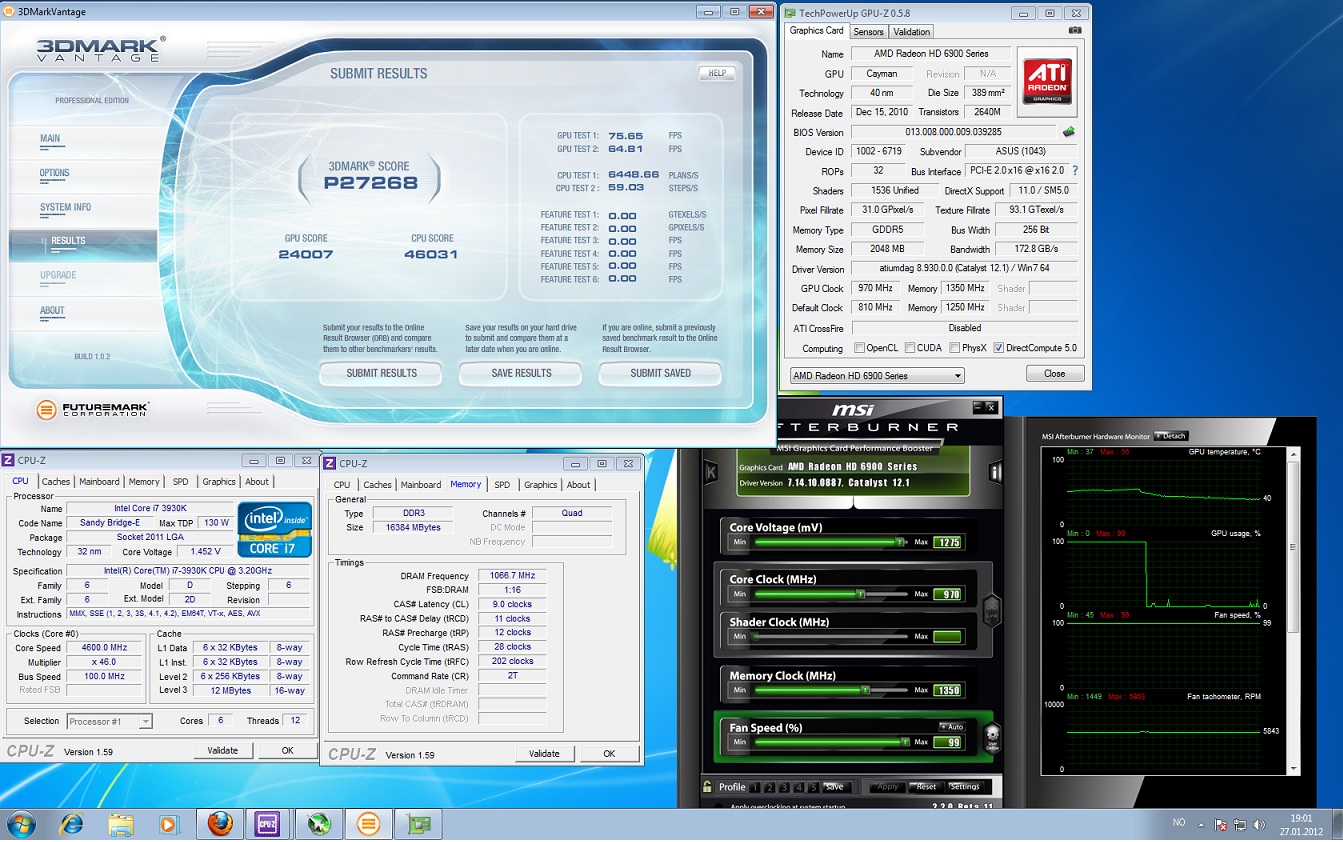Screen dimensions: 1343x842
Task: Enable the CUDA checkbox
Action: pos(909,348)
